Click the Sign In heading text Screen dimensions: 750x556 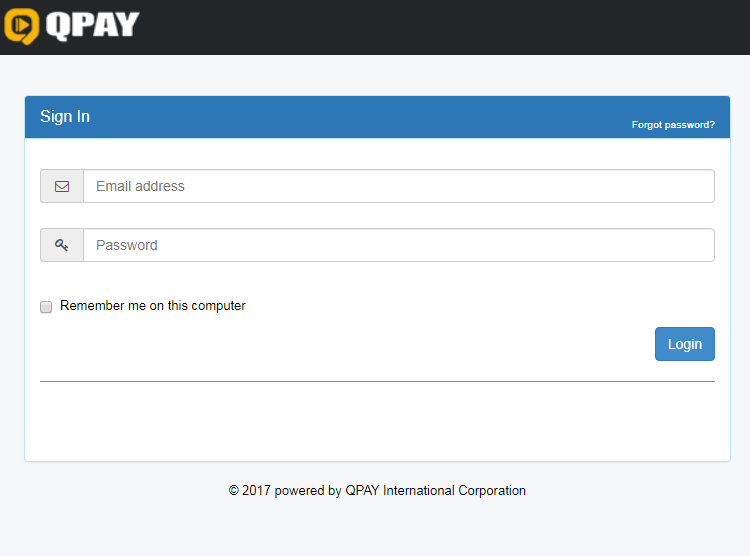click(x=65, y=117)
